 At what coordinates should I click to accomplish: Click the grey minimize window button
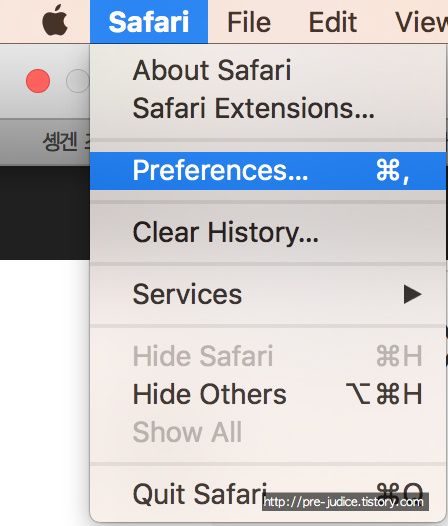pos(78,81)
